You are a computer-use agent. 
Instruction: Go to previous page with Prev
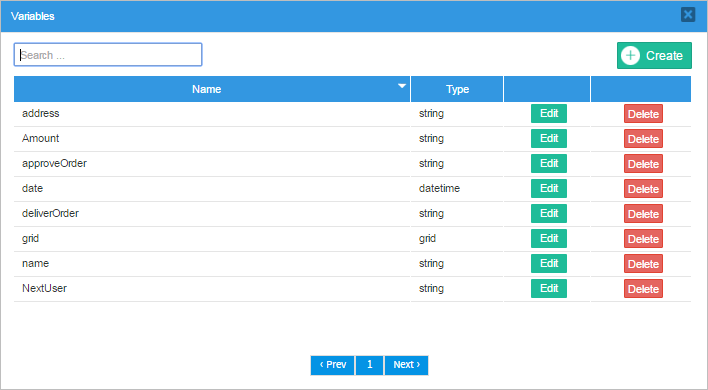[x=332, y=365]
